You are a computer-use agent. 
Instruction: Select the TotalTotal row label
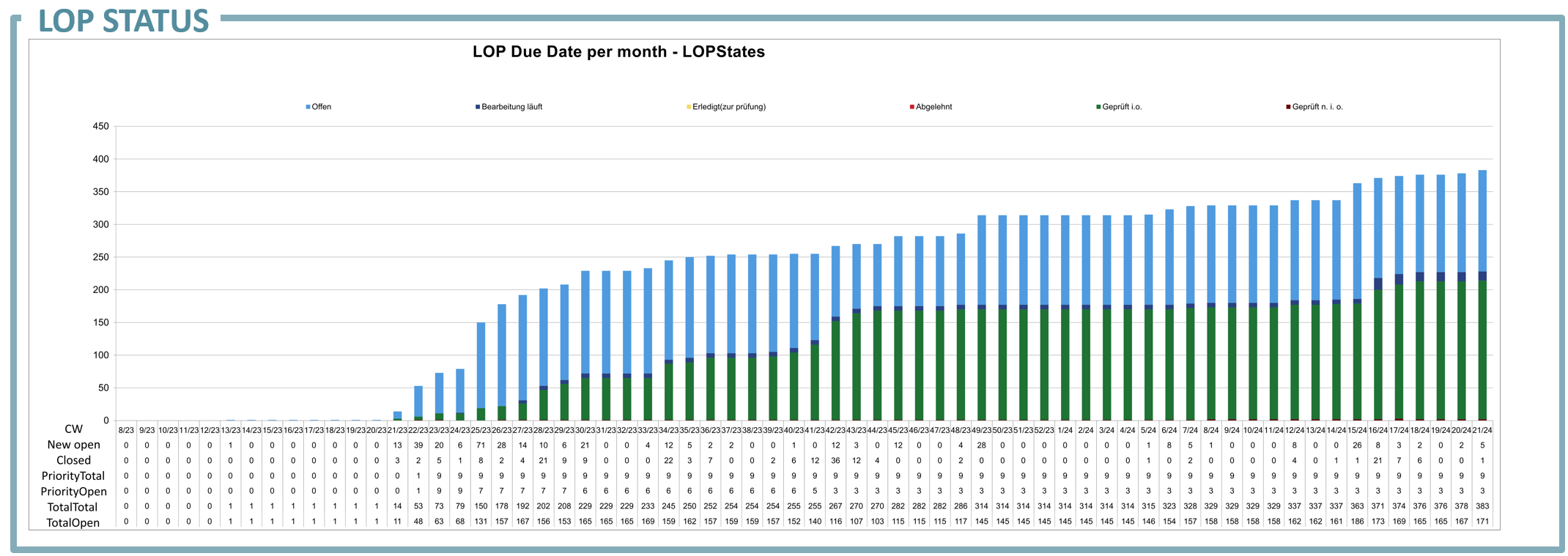73,507
